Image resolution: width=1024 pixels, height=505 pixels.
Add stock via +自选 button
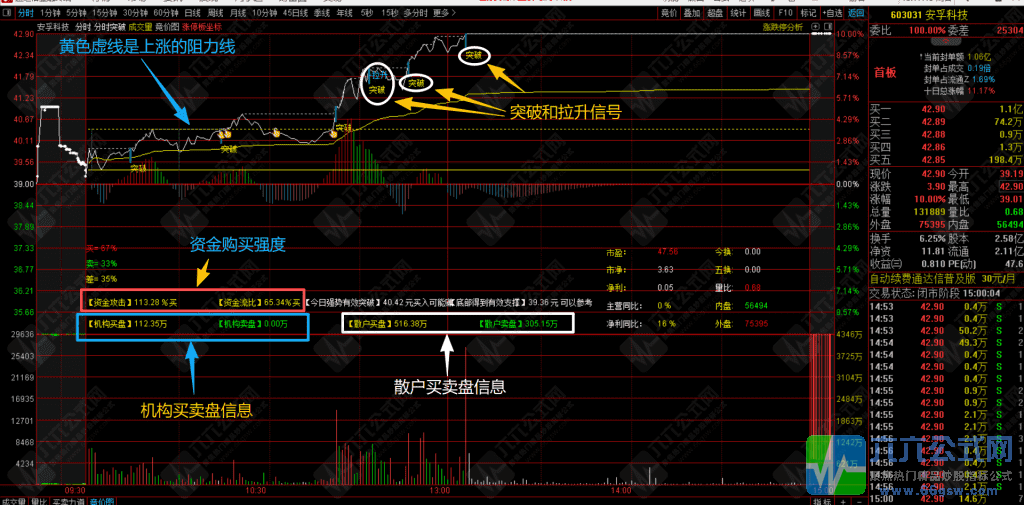(x=831, y=13)
